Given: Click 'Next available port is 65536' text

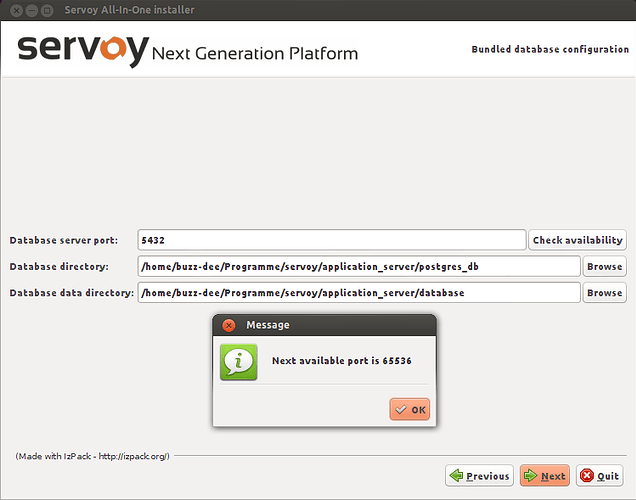Looking at the screenshot, I should 342,361.
